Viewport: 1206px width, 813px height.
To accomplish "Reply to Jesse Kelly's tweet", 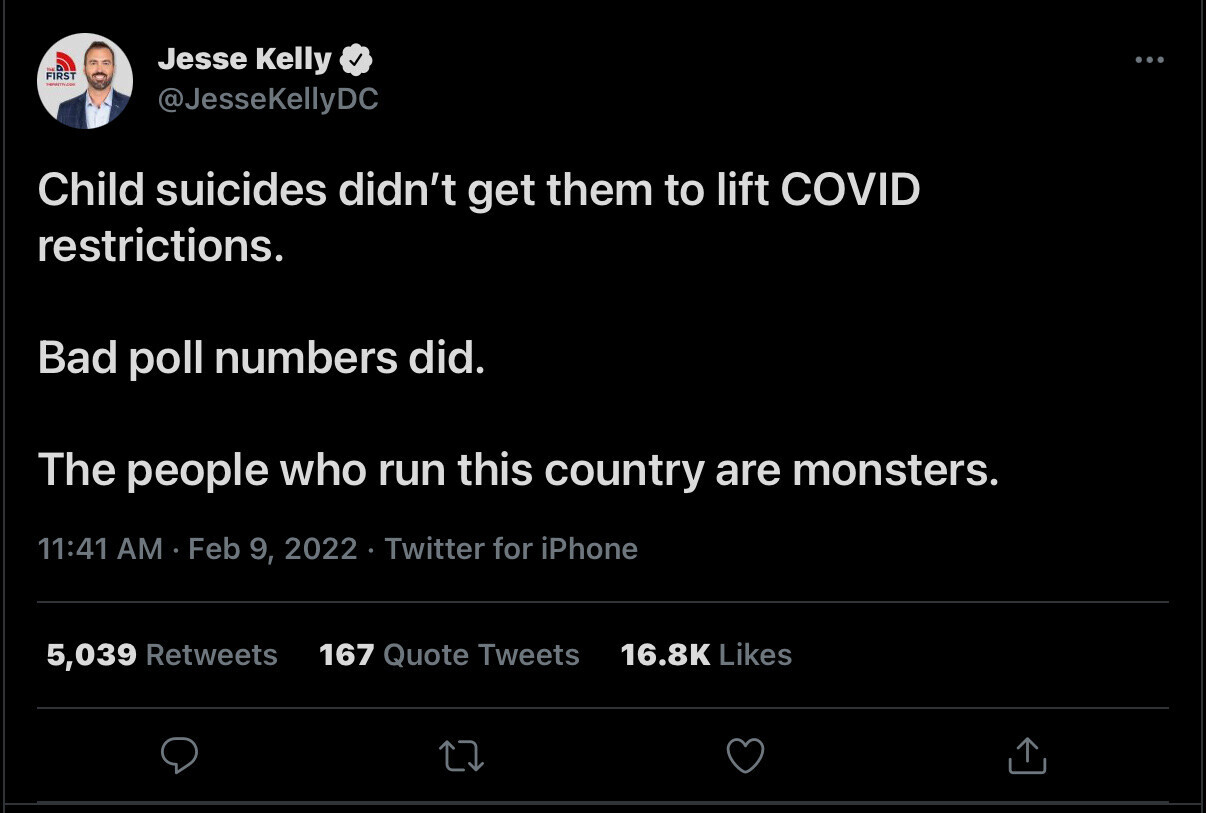I will point(180,756).
